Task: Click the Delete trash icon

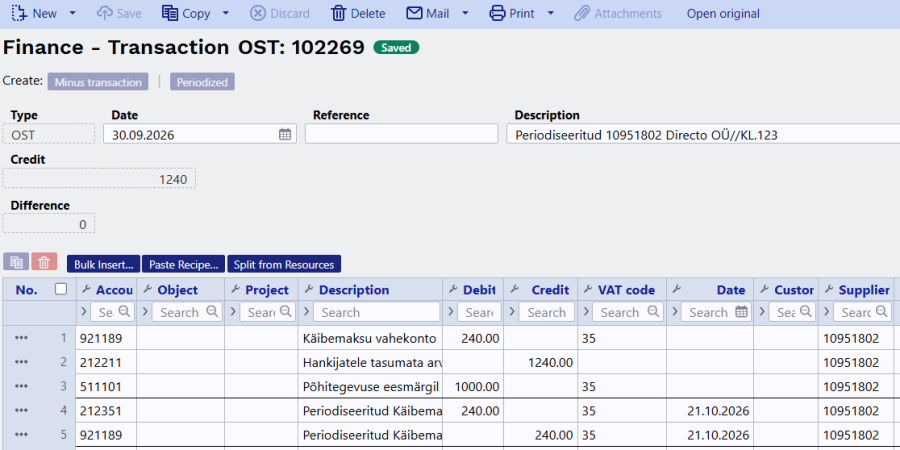Action: point(339,13)
